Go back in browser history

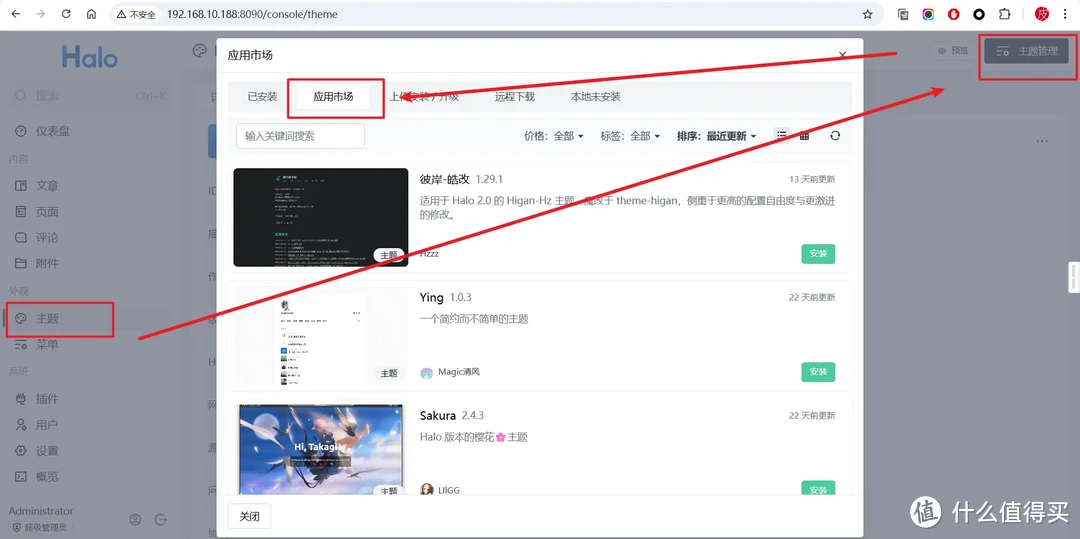tap(15, 14)
